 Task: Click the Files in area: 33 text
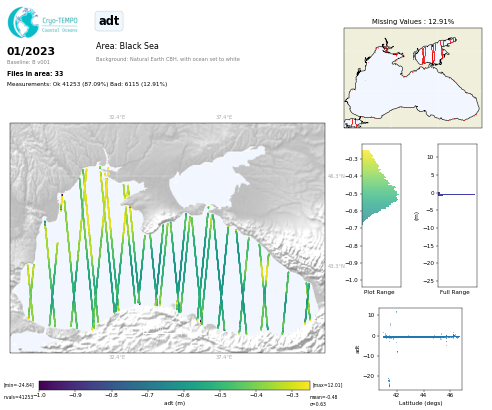pyautogui.click(x=35, y=73)
